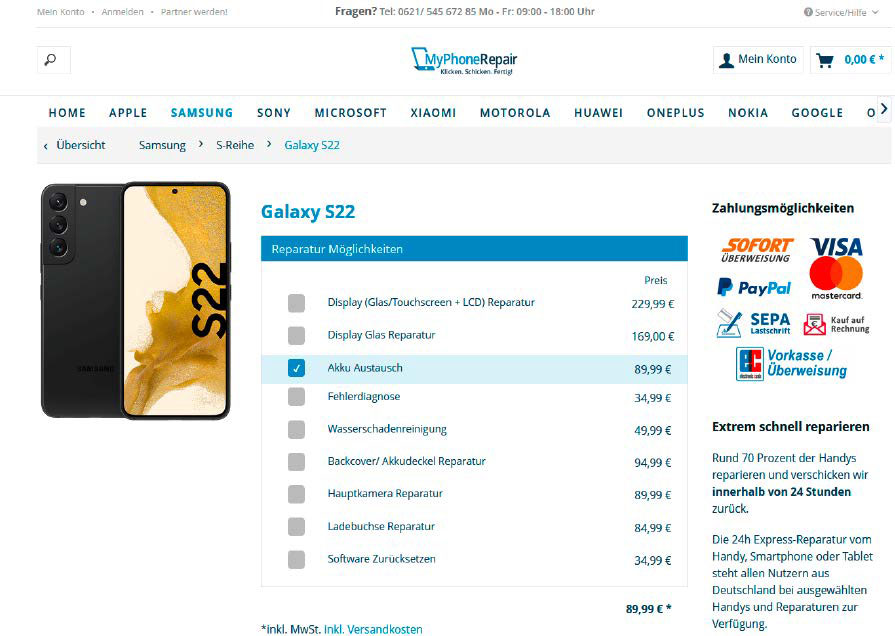Click the Inkl. Versandkosten link

coord(373,629)
